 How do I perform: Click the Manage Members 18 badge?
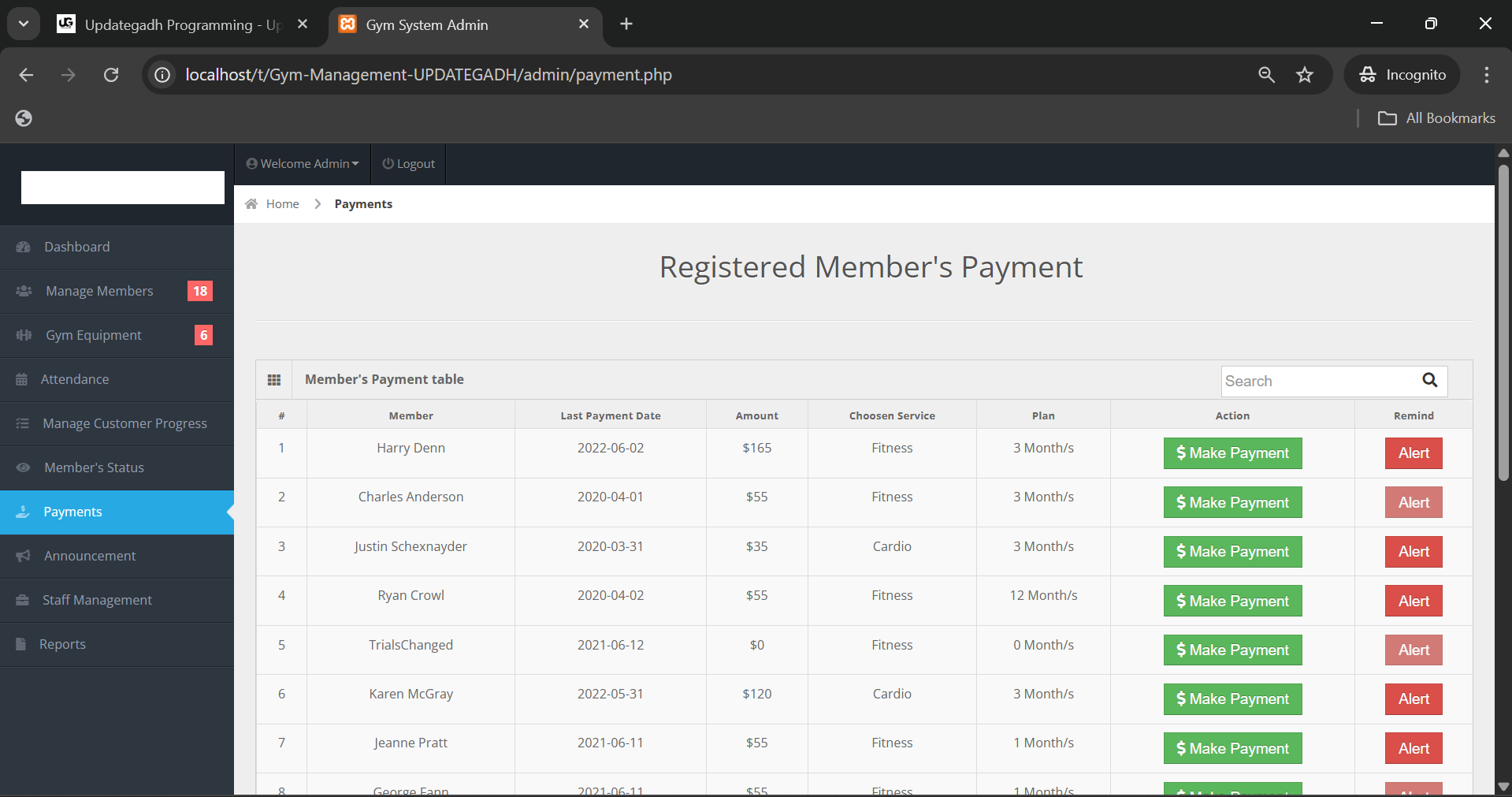tap(200, 291)
